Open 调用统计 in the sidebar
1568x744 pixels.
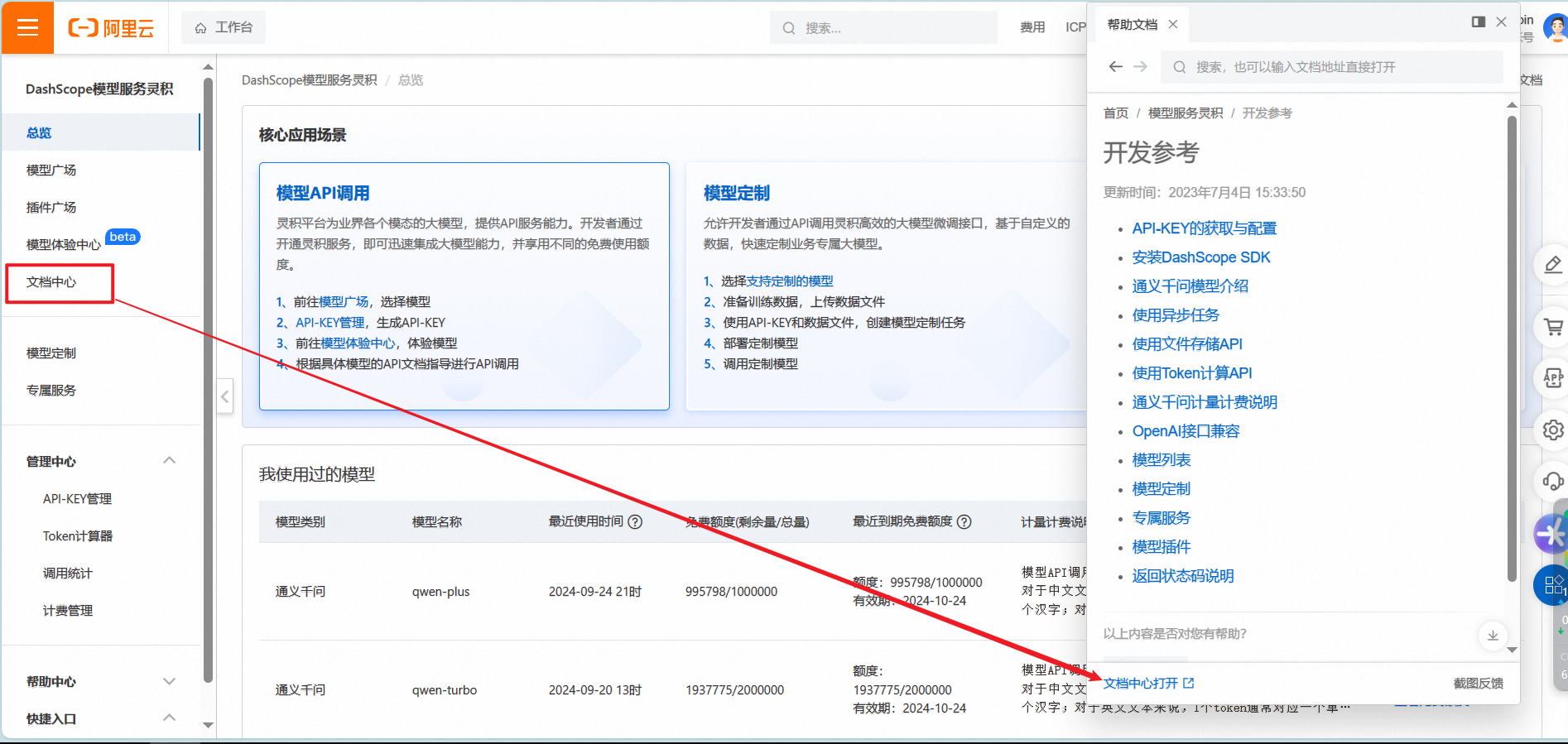pyautogui.click(x=67, y=574)
